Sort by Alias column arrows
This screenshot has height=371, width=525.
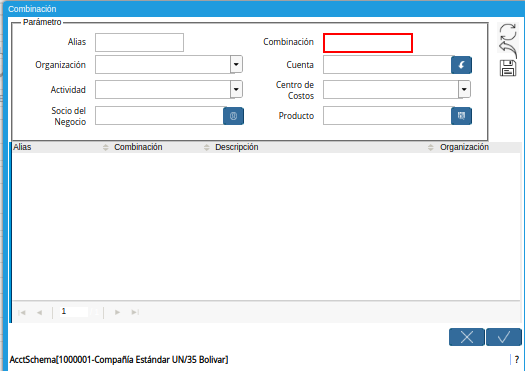click(105, 147)
